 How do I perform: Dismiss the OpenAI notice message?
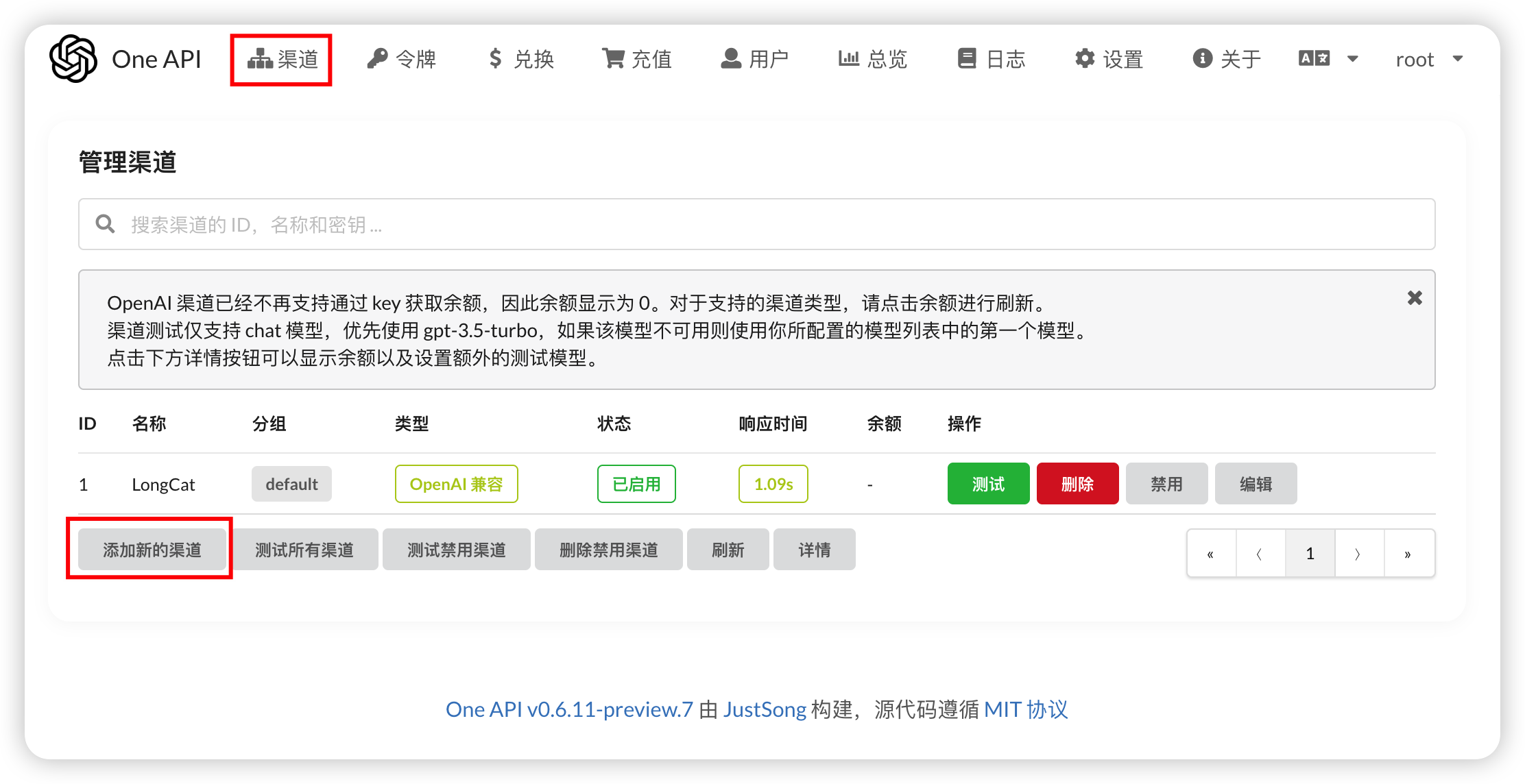pyautogui.click(x=1415, y=298)
